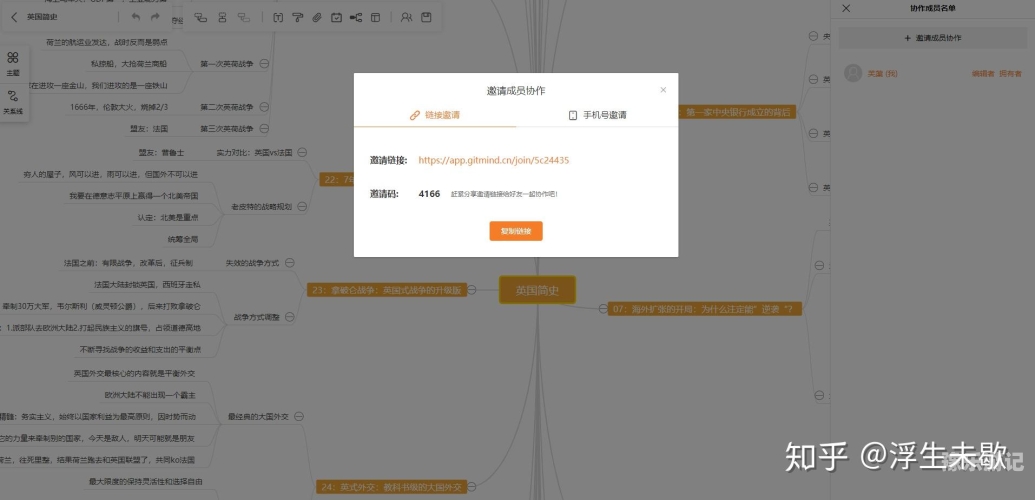Click the avatar of 关黛 (我)
Screen dimensions: 1035x500
853,73
